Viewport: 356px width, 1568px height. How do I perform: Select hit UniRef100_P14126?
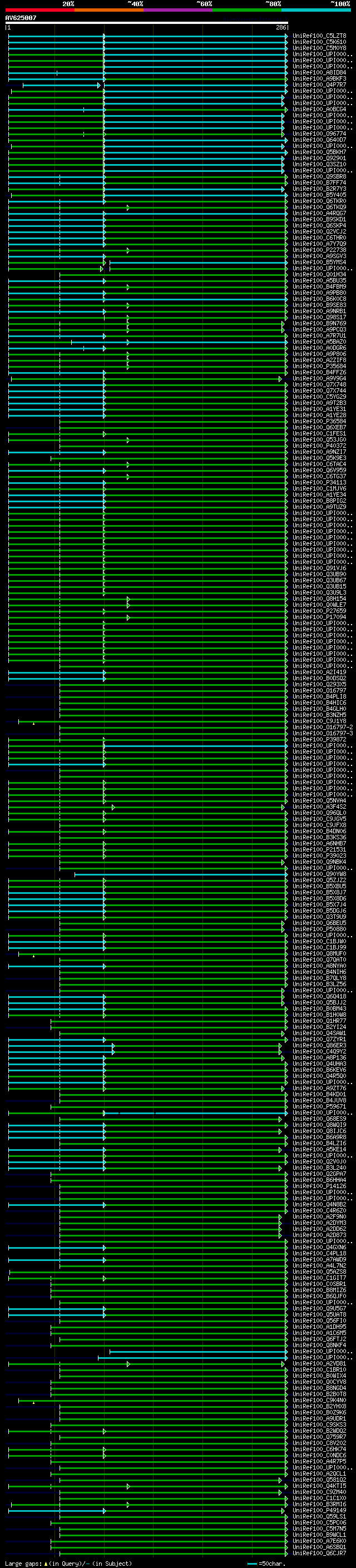pos(319,1186)
